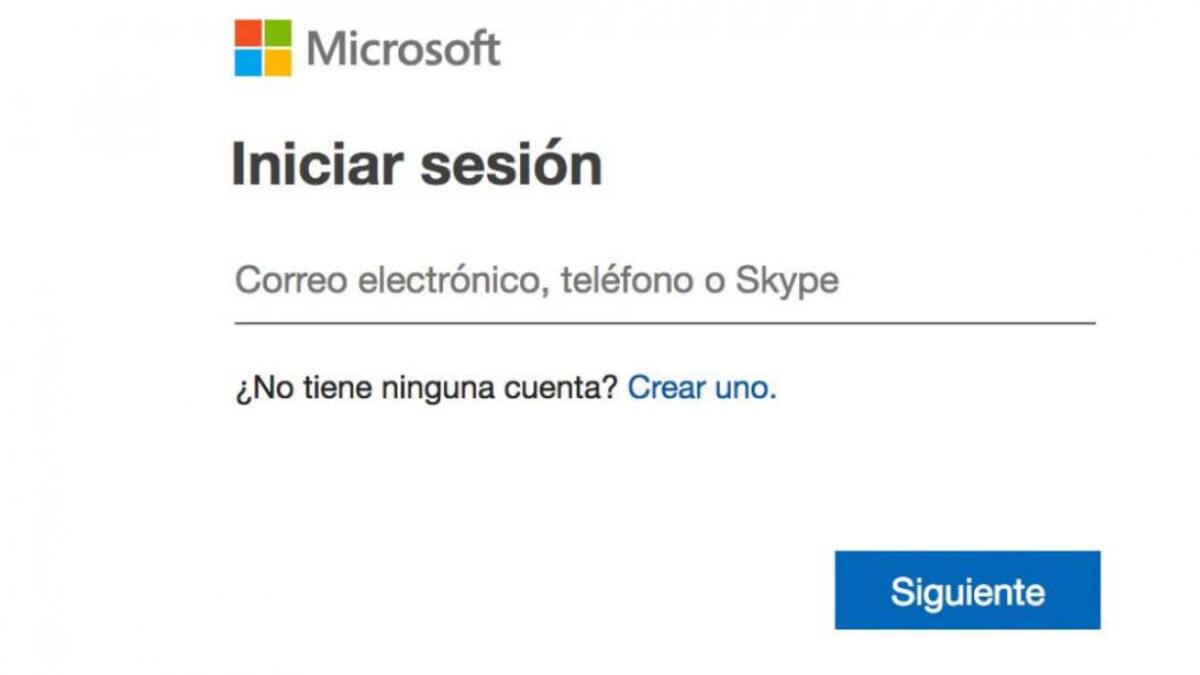Viewport: 1200px width, 675px height.
Task: Click the 'Iniciar sesión' heading
Action: pyautogui.click(x=418, y=160)
